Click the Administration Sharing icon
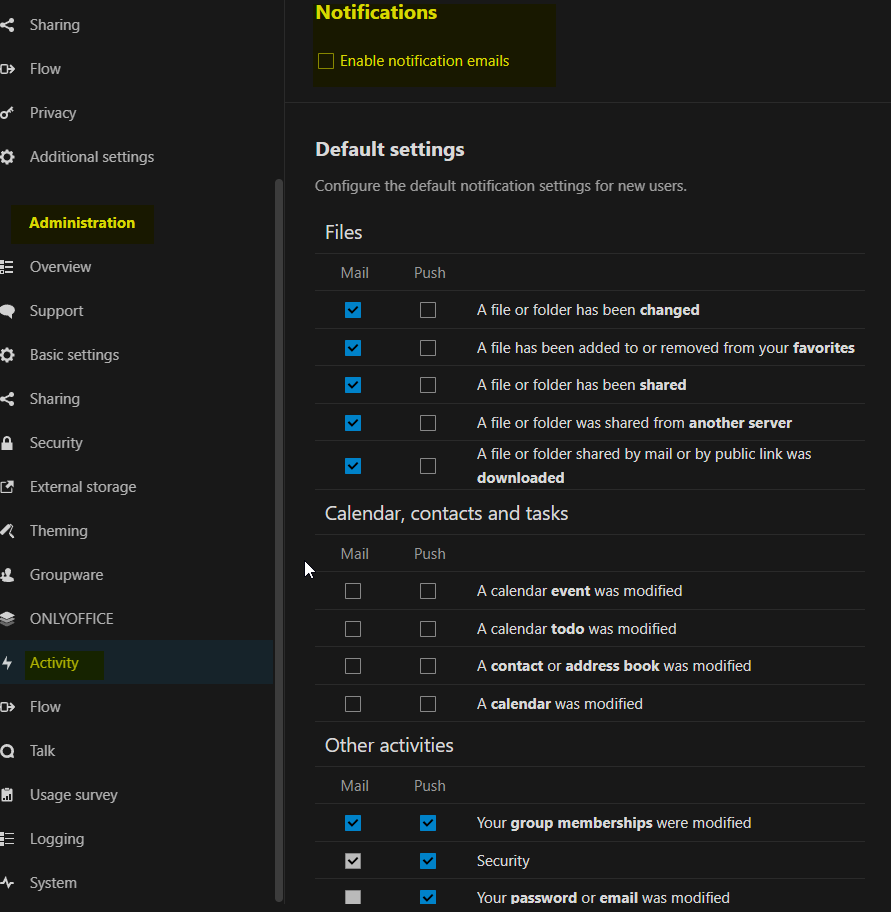Image resolution: width=891 pixels, height=912 pixels. 7,399
